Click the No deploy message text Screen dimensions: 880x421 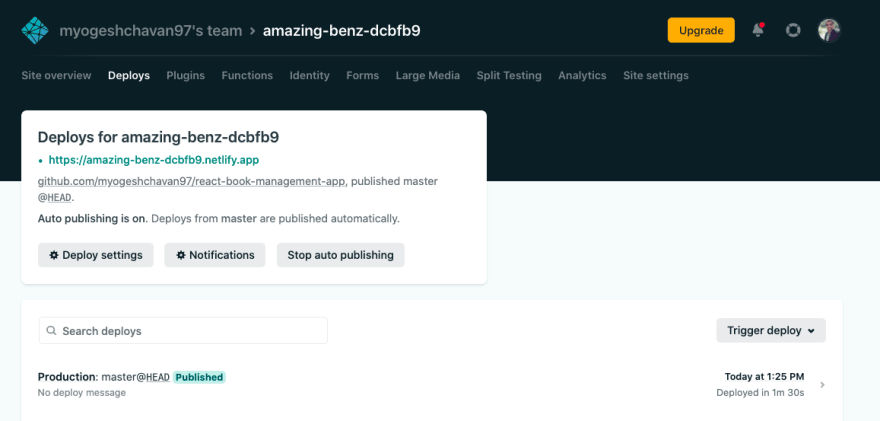tap(81, 392)
